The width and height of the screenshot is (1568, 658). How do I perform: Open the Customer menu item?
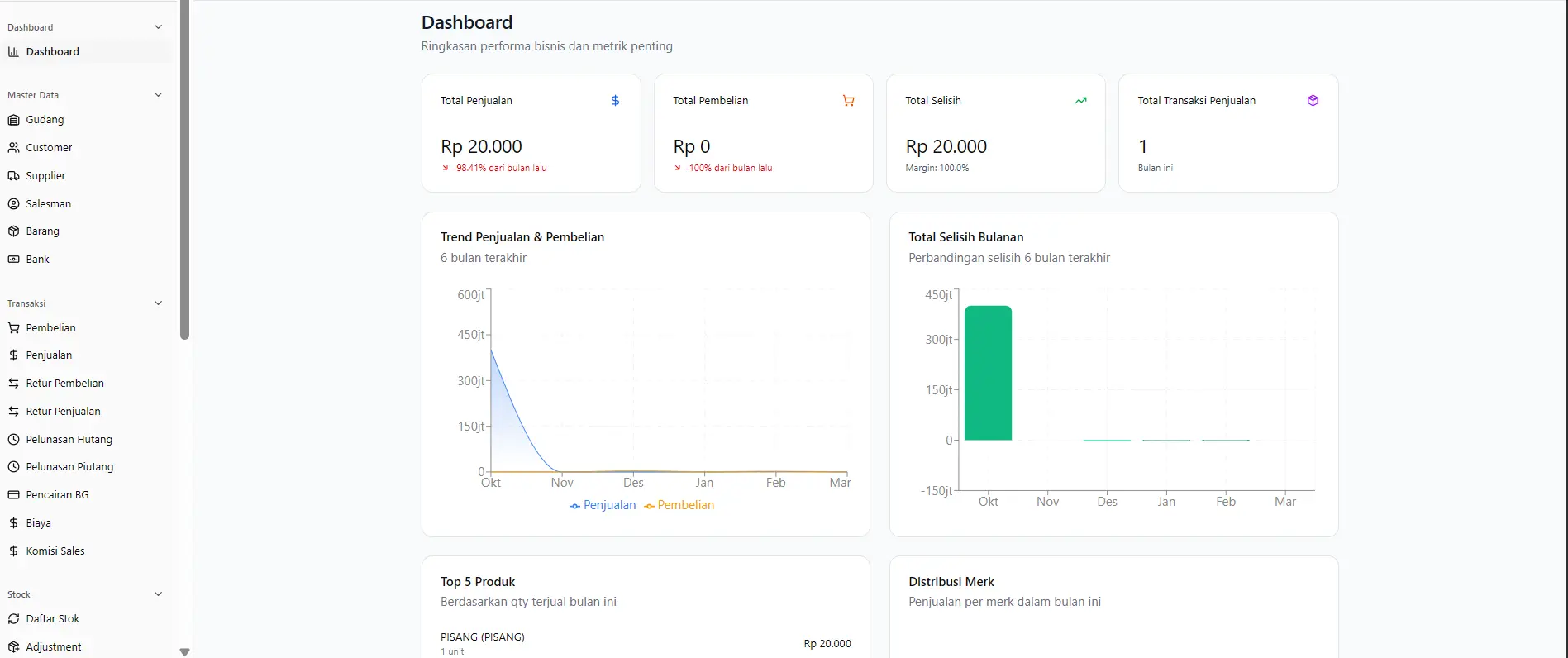[x=86, y=148]
